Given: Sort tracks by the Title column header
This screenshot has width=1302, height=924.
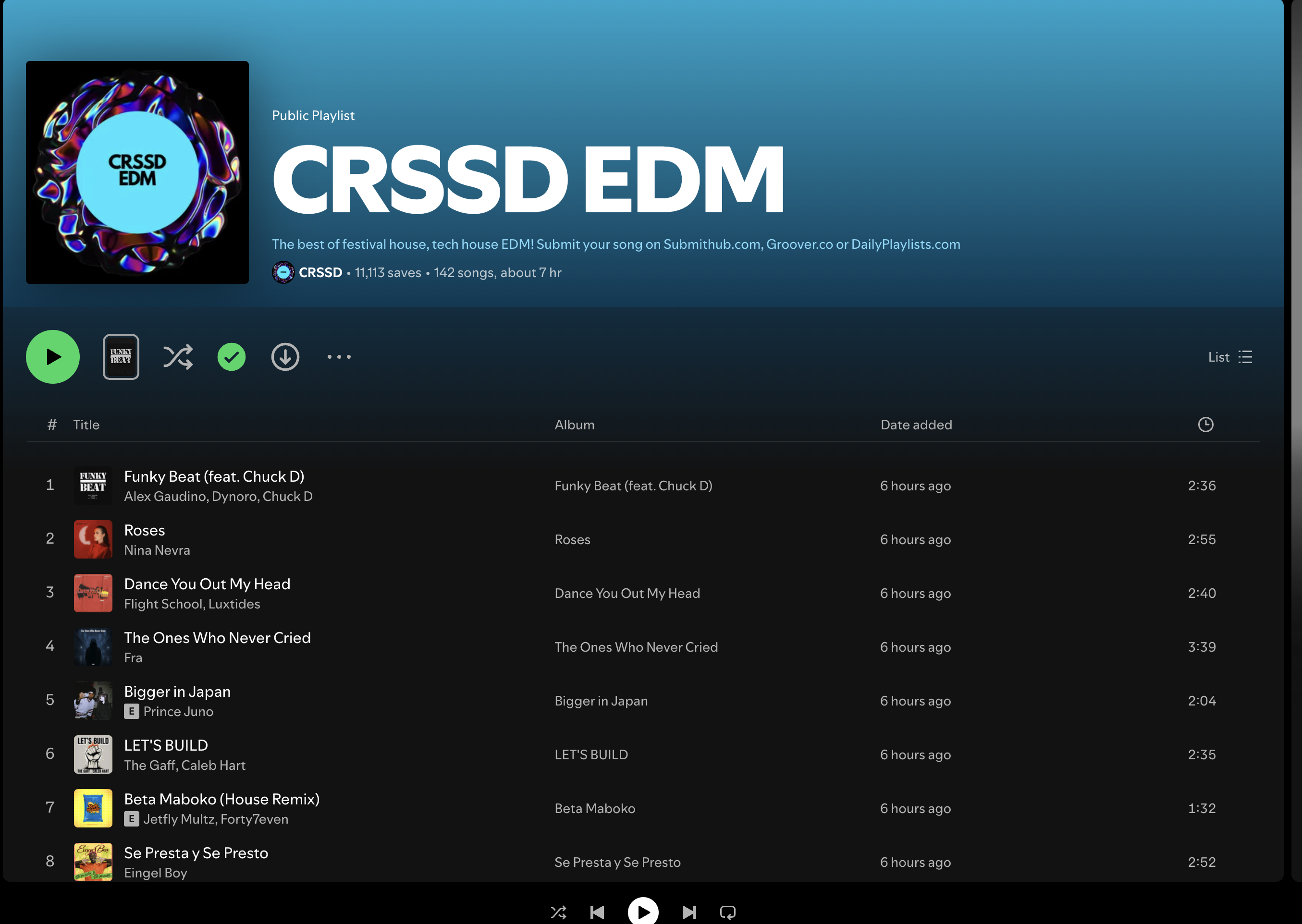Looking at the screenshot, I should (86, 425).
